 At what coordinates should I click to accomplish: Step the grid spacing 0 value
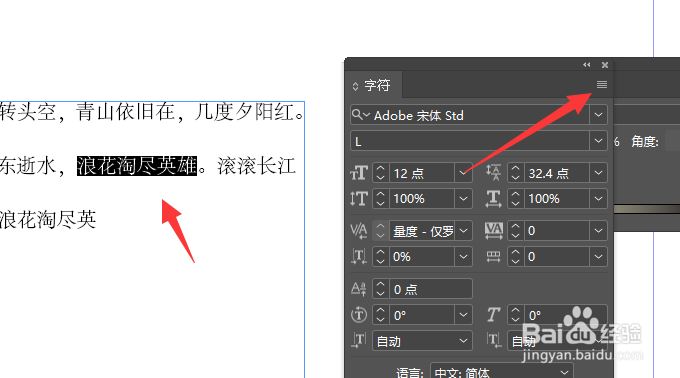pyautogui.click(x=515, y=257)
